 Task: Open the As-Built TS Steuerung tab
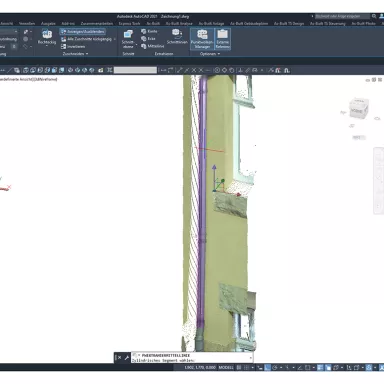[x=328, y=24]
